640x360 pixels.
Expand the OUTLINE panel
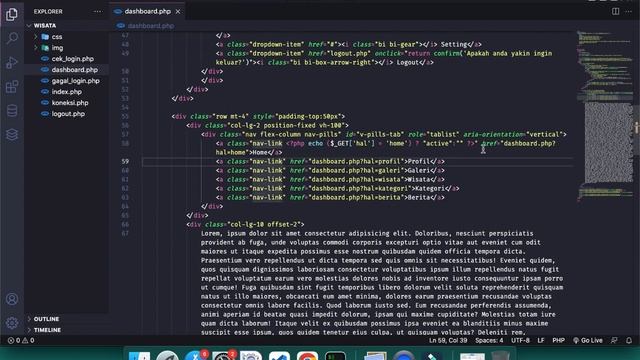coord(46,319)
